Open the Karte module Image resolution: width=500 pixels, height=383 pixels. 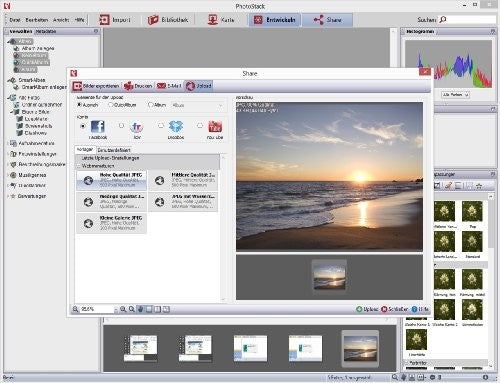click(x=221, y=20)
